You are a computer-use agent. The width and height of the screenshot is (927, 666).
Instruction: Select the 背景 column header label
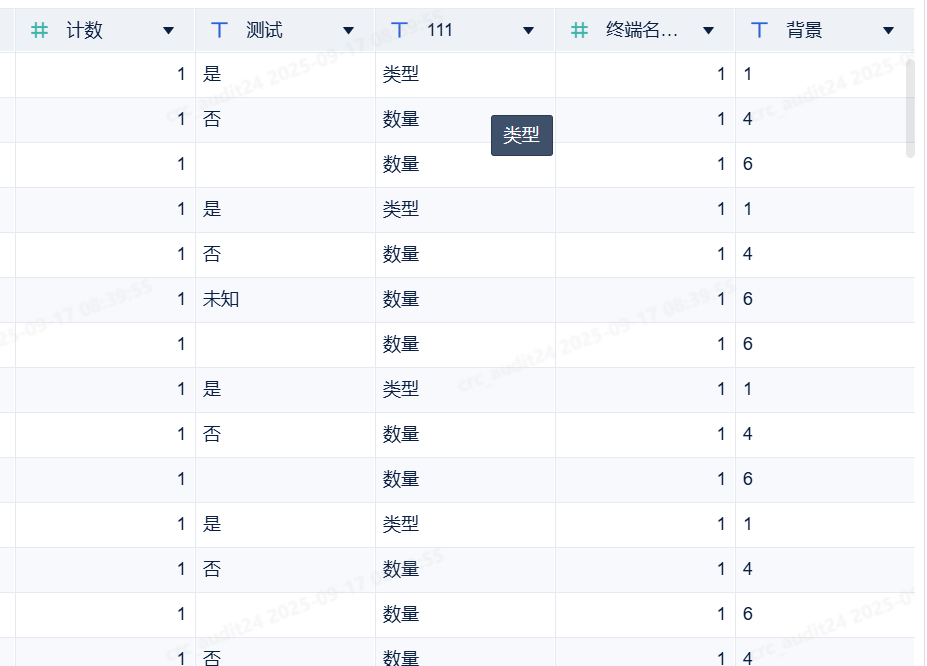pos(805,31)
